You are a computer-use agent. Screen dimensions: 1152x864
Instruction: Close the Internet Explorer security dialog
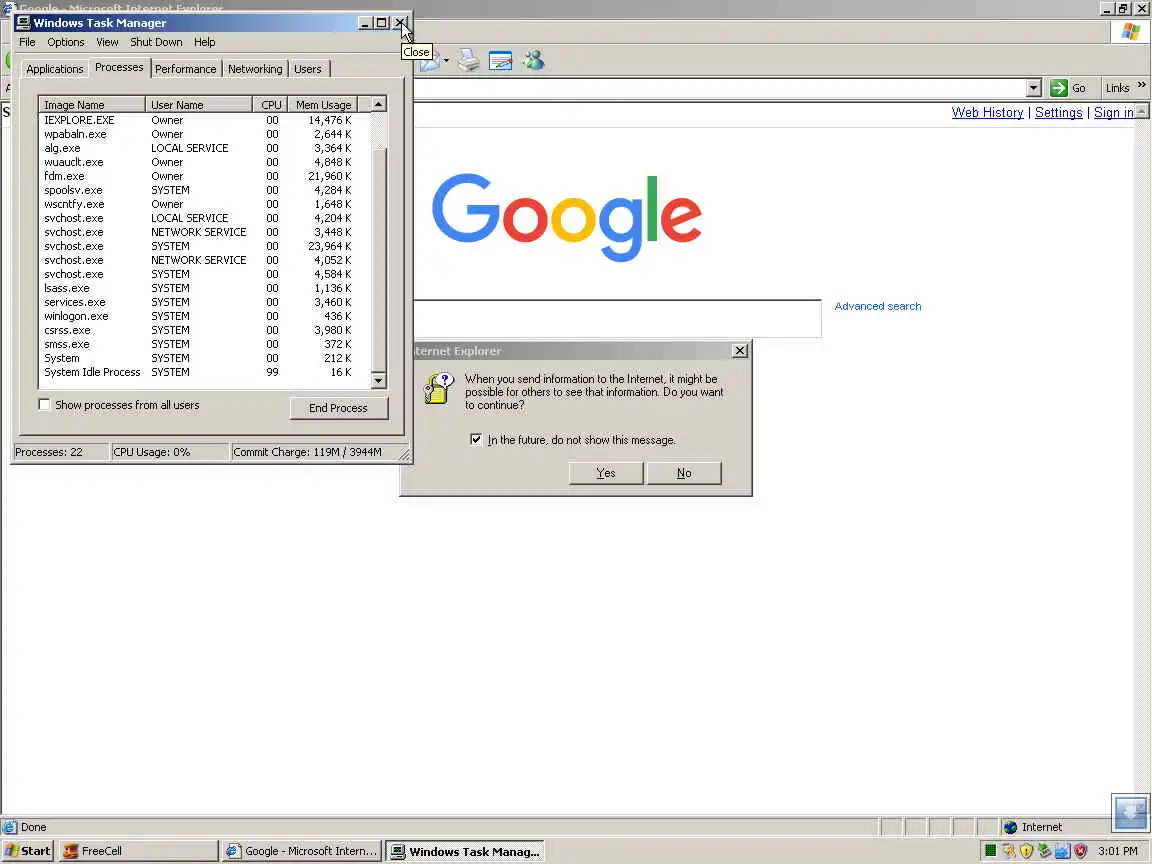pyautogui.click(x=740, y=350)
